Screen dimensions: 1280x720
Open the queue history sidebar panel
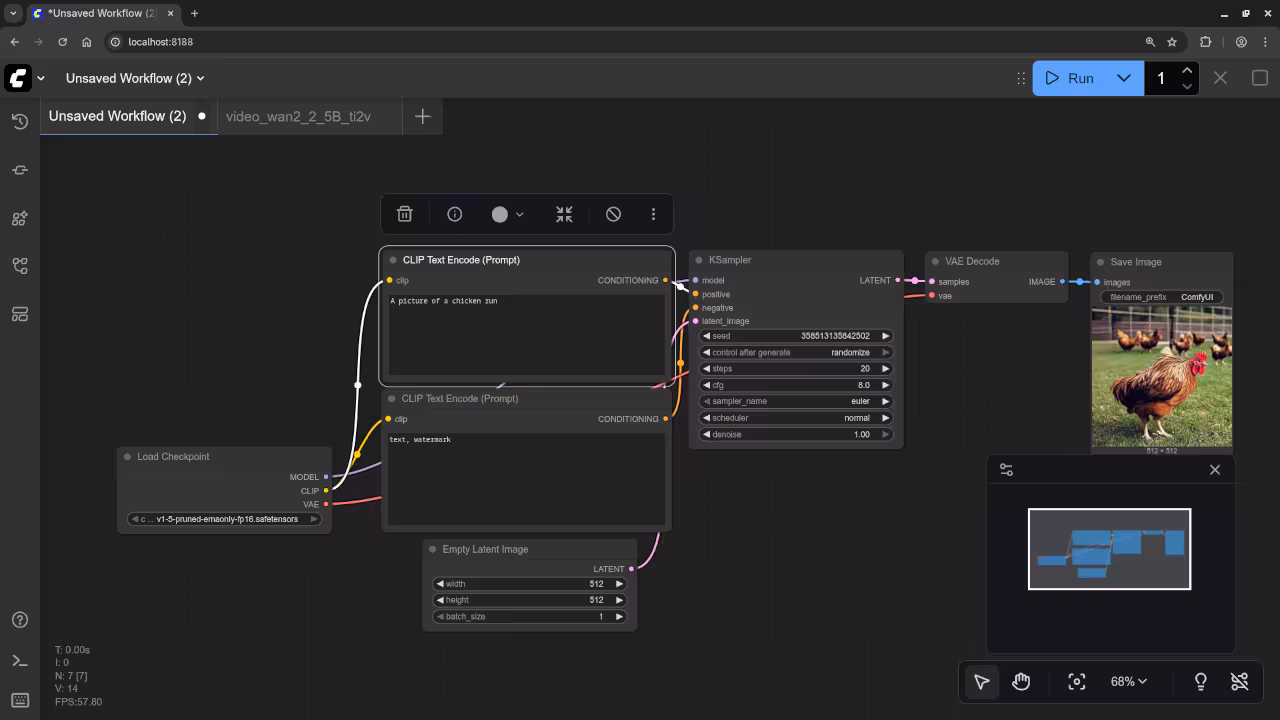(19, 122)
